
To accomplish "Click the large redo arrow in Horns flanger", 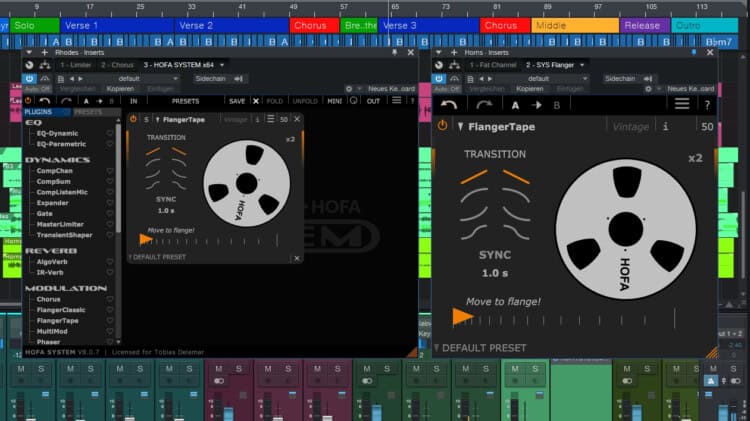I will [484, 104].
